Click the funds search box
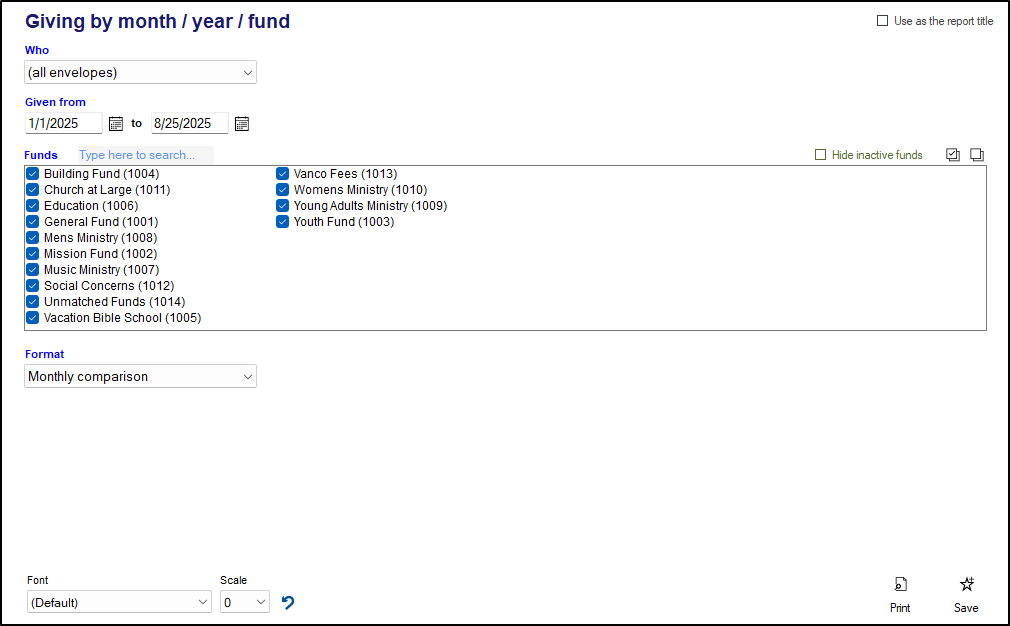 (x=143, y=154)
